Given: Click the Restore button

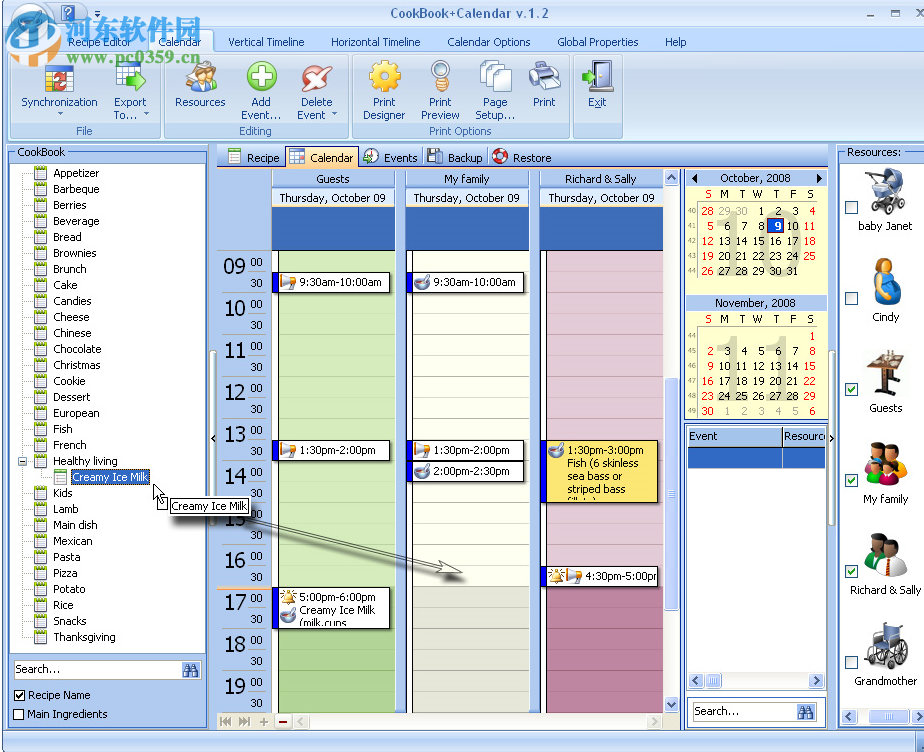Looking at the screenshot, I should 522,157.
